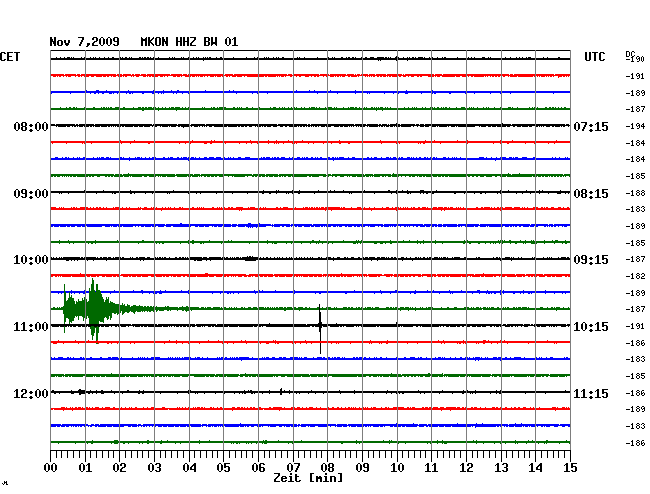Select minute 05 on the time axis
This screenshot has width=650, height=494.
tap(223, 467)
